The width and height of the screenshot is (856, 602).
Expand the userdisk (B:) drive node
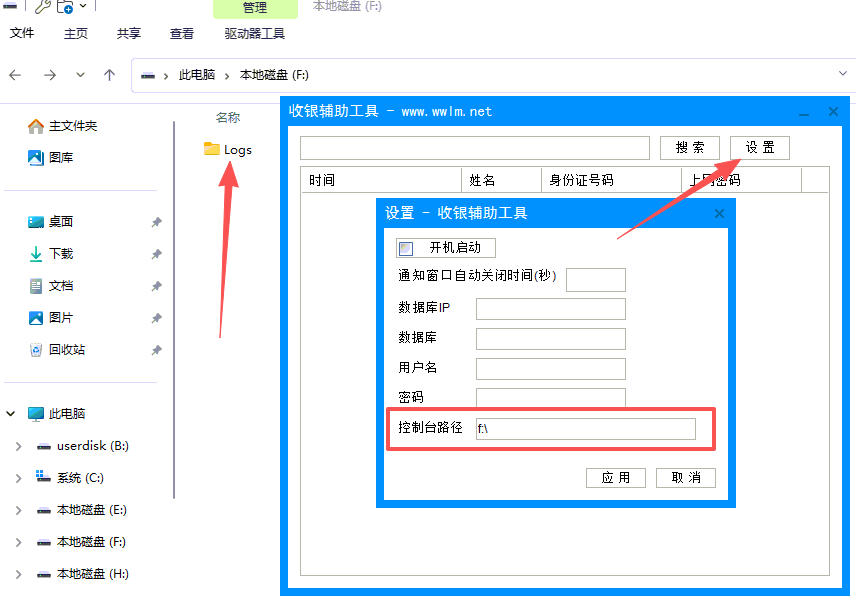point(18,446)
